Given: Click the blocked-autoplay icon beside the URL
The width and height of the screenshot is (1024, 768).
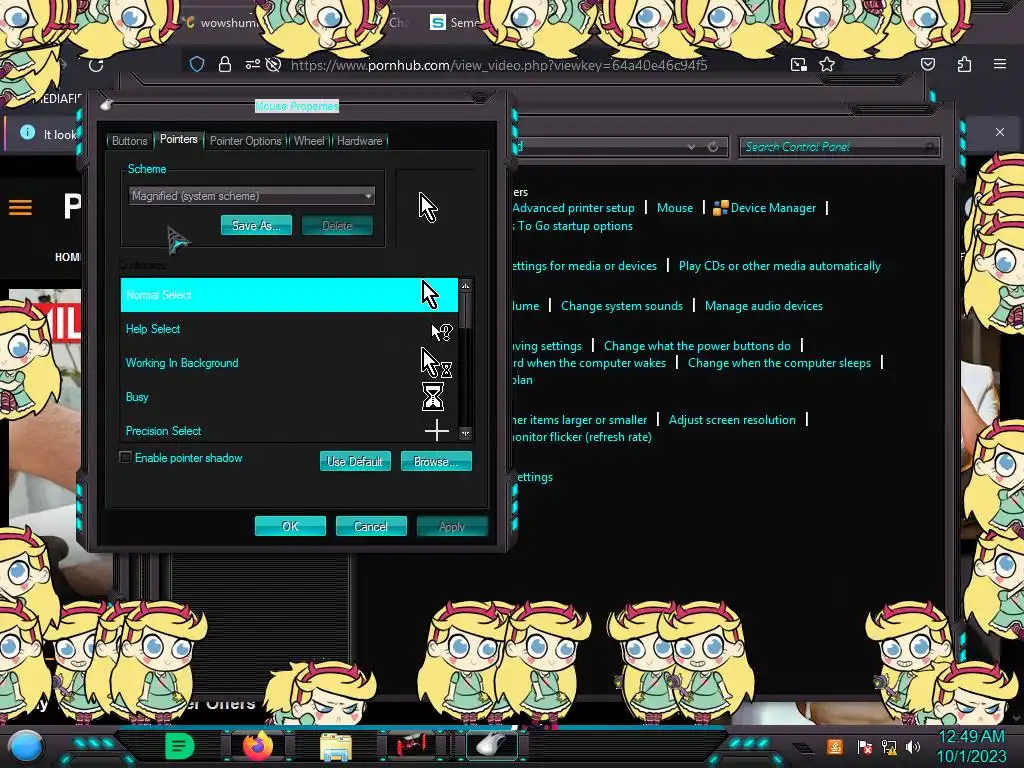Looking at the screenshot, I should point(274,64).
